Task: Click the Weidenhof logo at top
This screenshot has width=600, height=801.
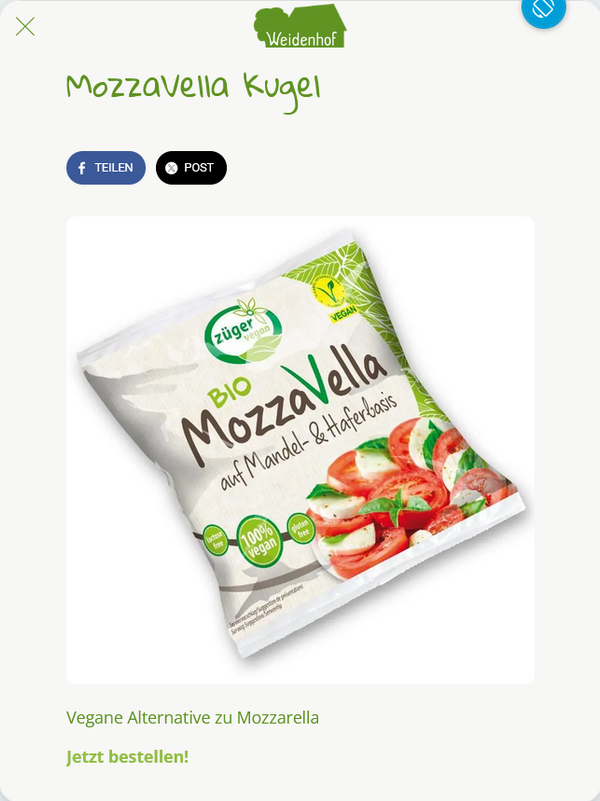Action: [x=300, y=26]
